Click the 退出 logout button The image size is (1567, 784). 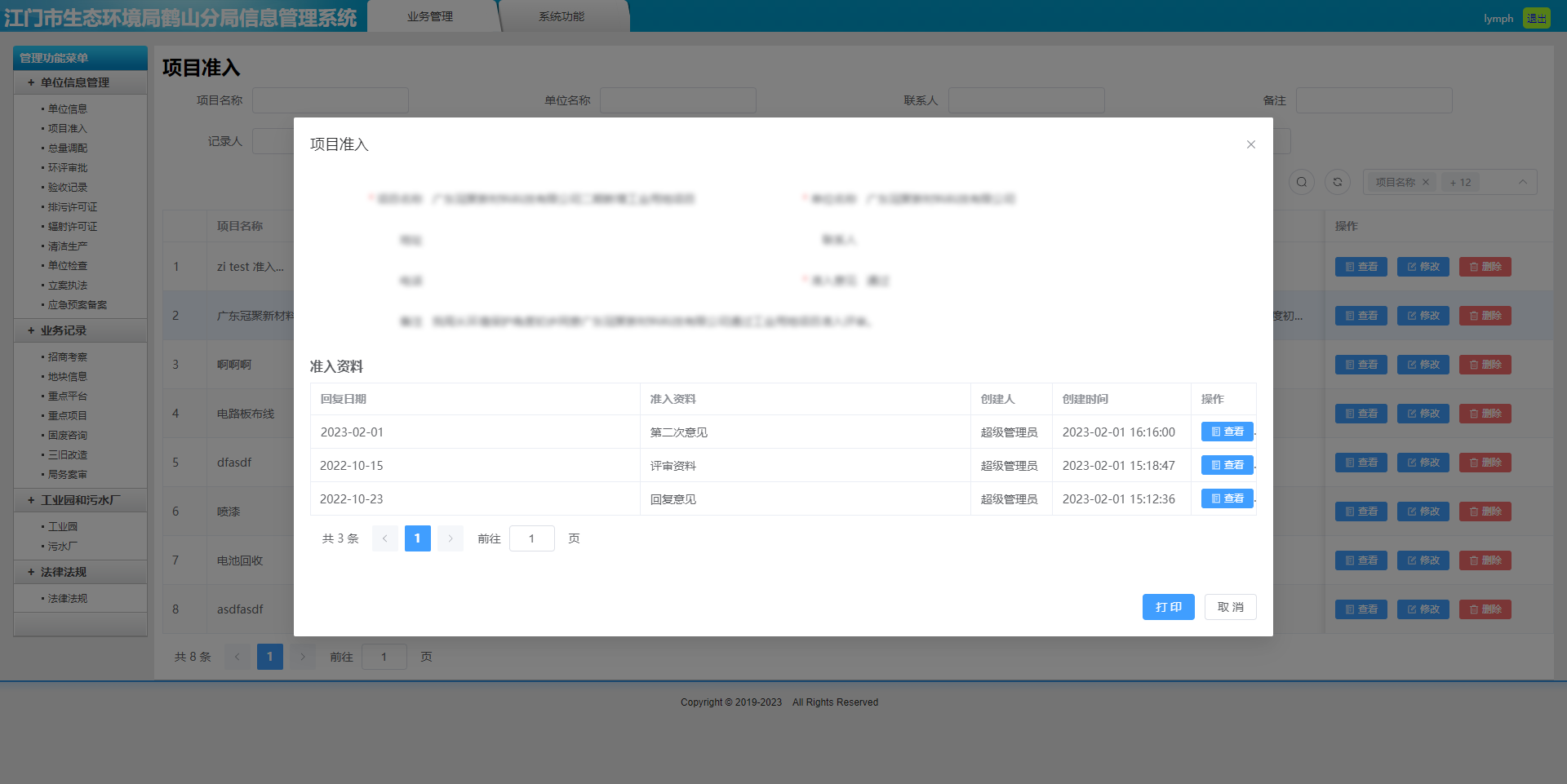[x=1537, y=18]
